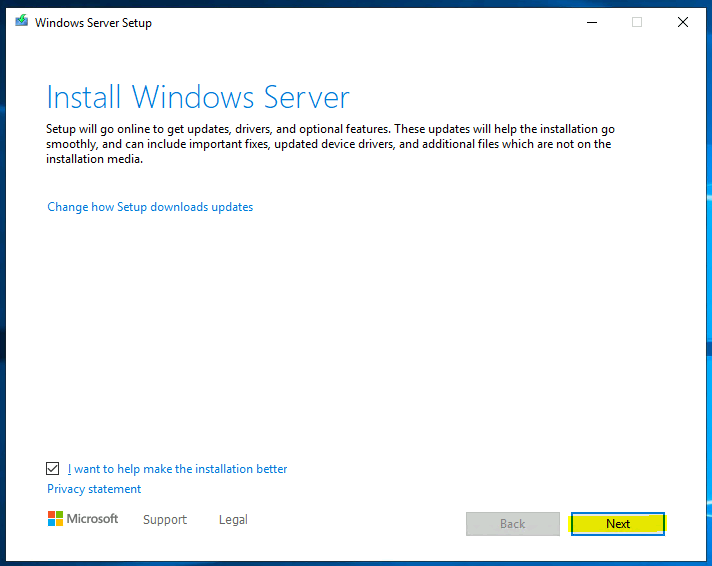712x566 pixels.
Task: Open the Privacy statement link
Action: pos(94,489)
